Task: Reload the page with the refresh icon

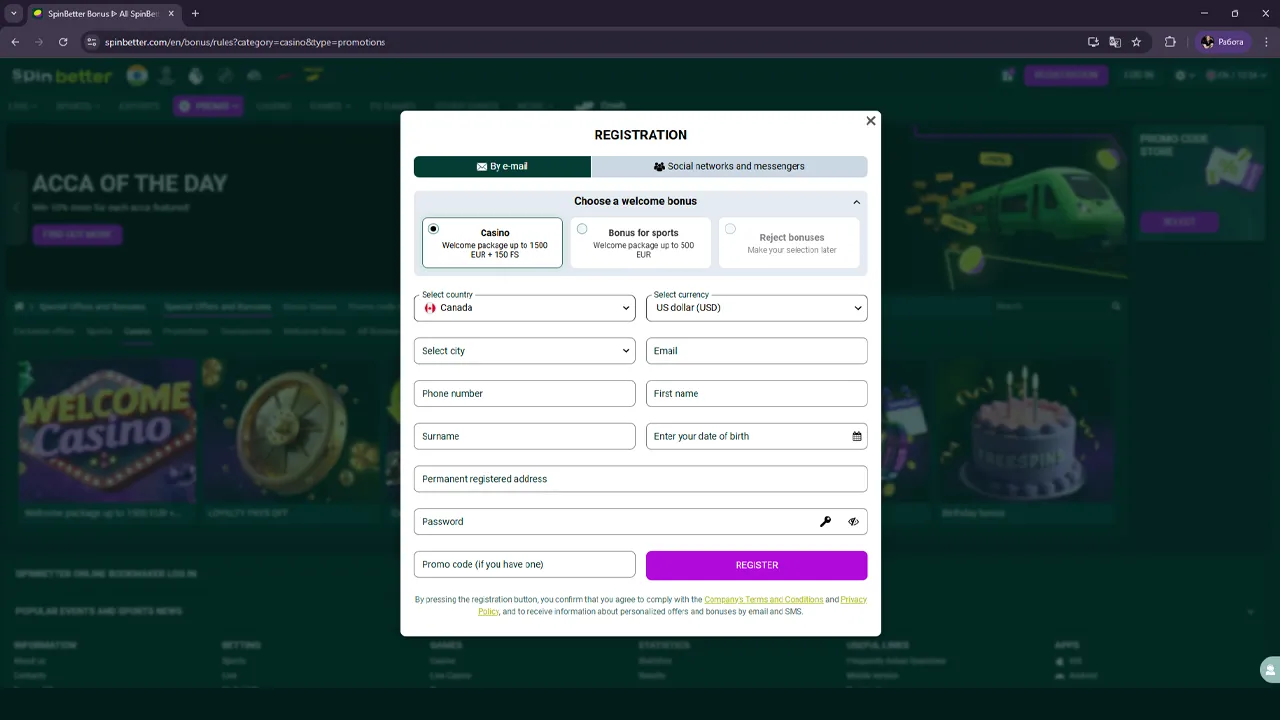Action: [63, 42]
